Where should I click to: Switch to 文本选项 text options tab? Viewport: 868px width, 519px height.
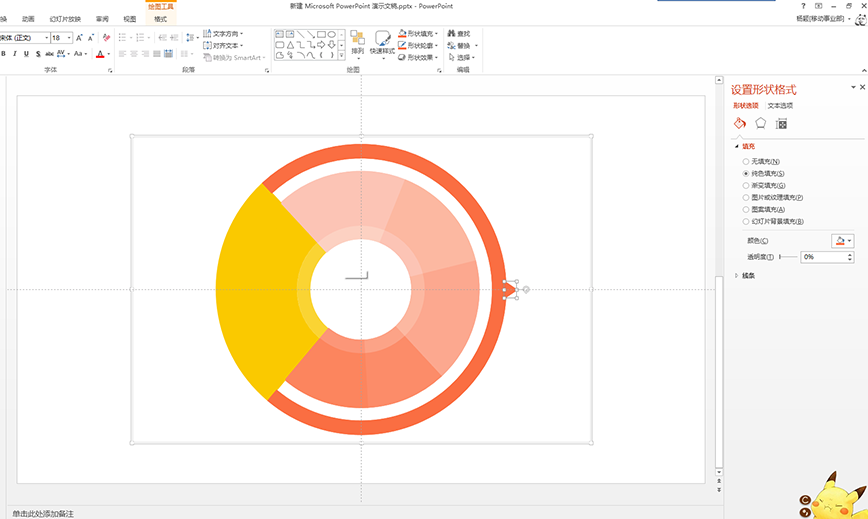[x=780, y=106]
